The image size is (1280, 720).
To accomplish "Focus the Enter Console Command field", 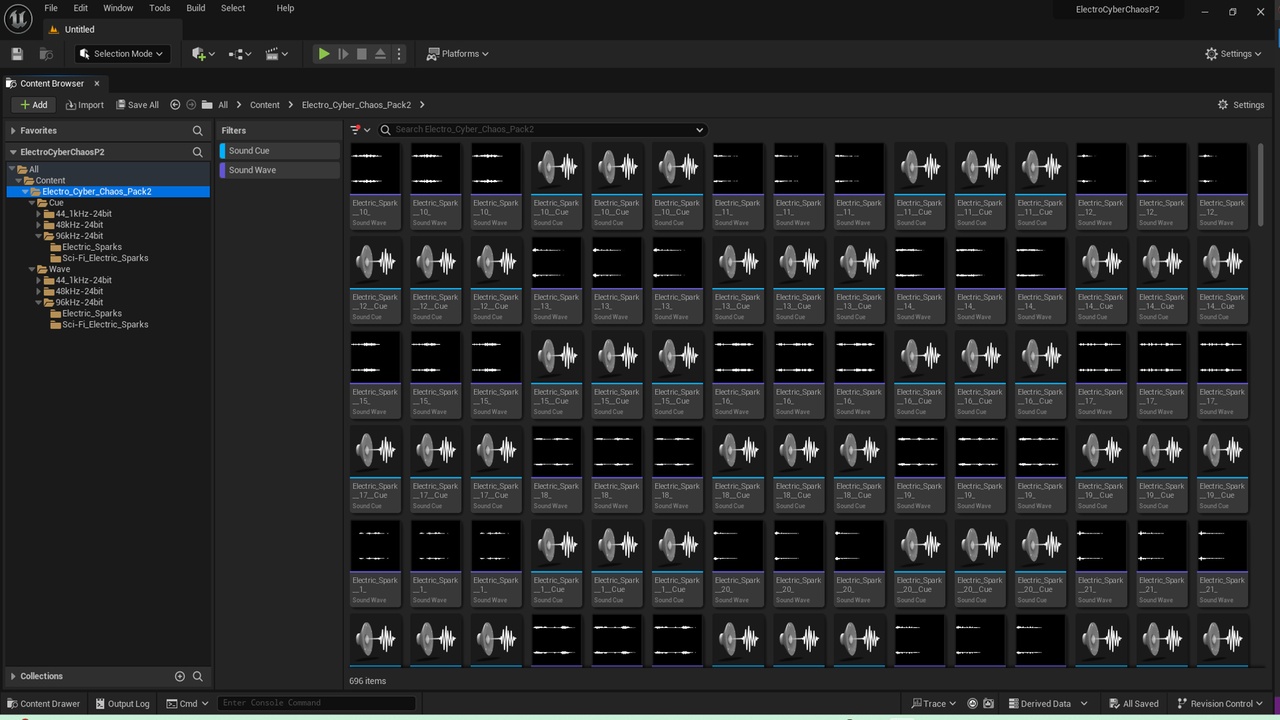I will [316, 703].
